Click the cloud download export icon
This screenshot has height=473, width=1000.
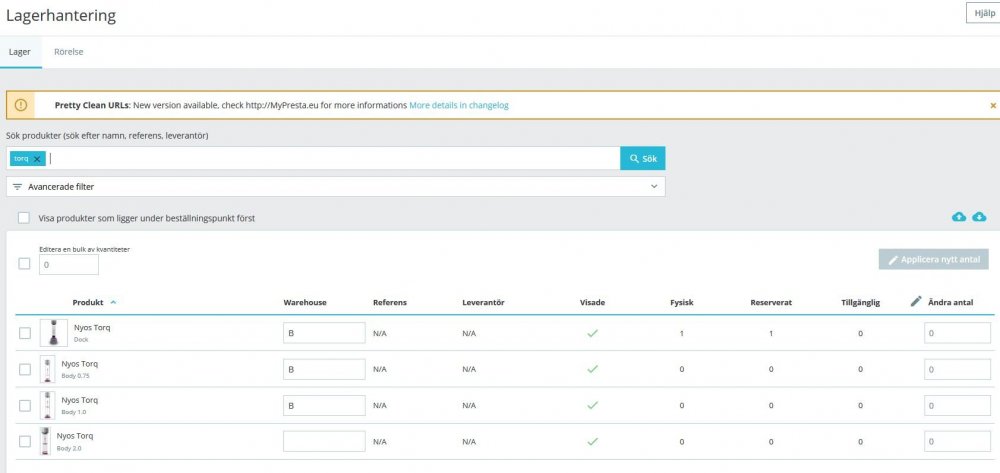click(979, 217)
